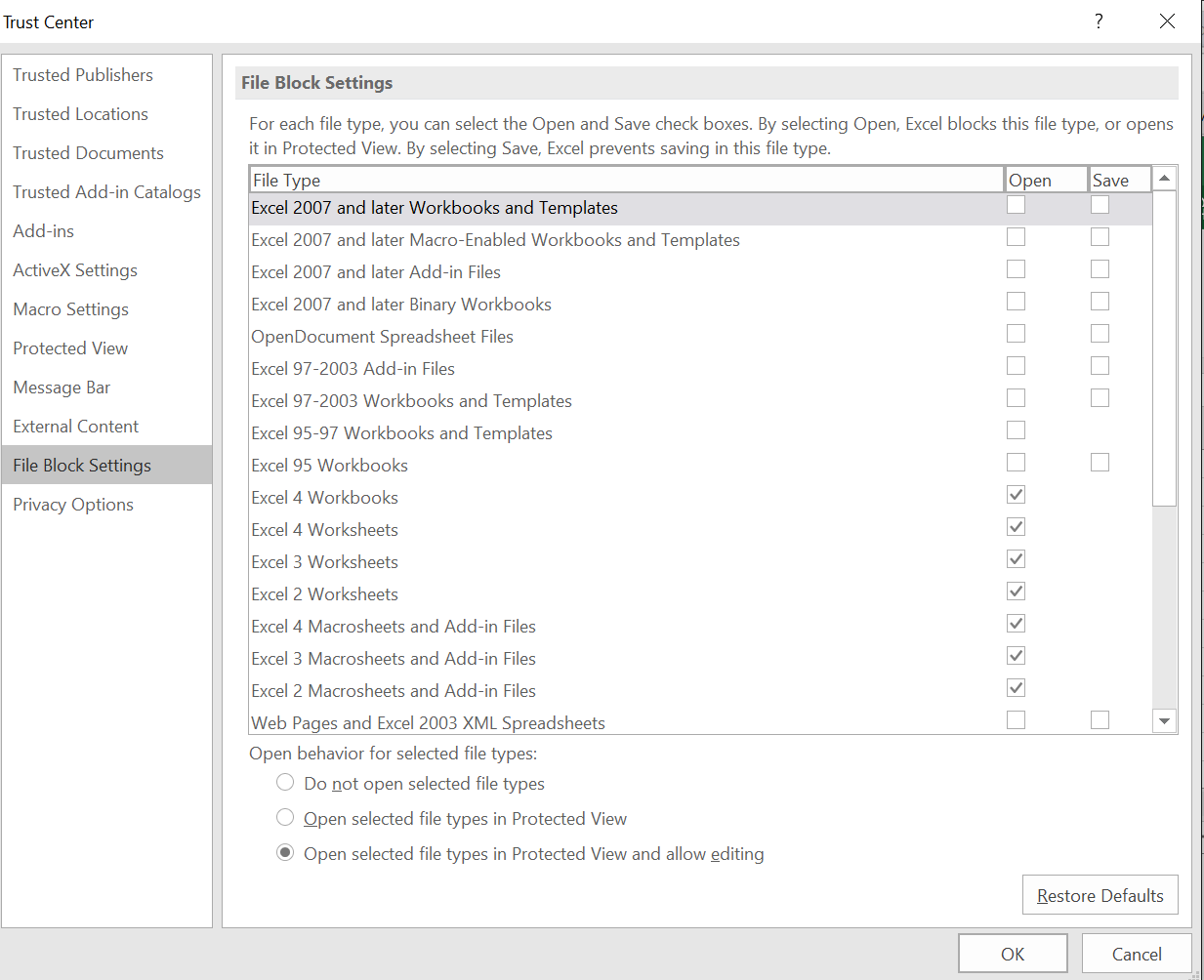The width and height of the screenshot is (1204, 980).
Task: Clear Open for Excel 3 Macrosheets and Add-in Files
Action: 1017,656
